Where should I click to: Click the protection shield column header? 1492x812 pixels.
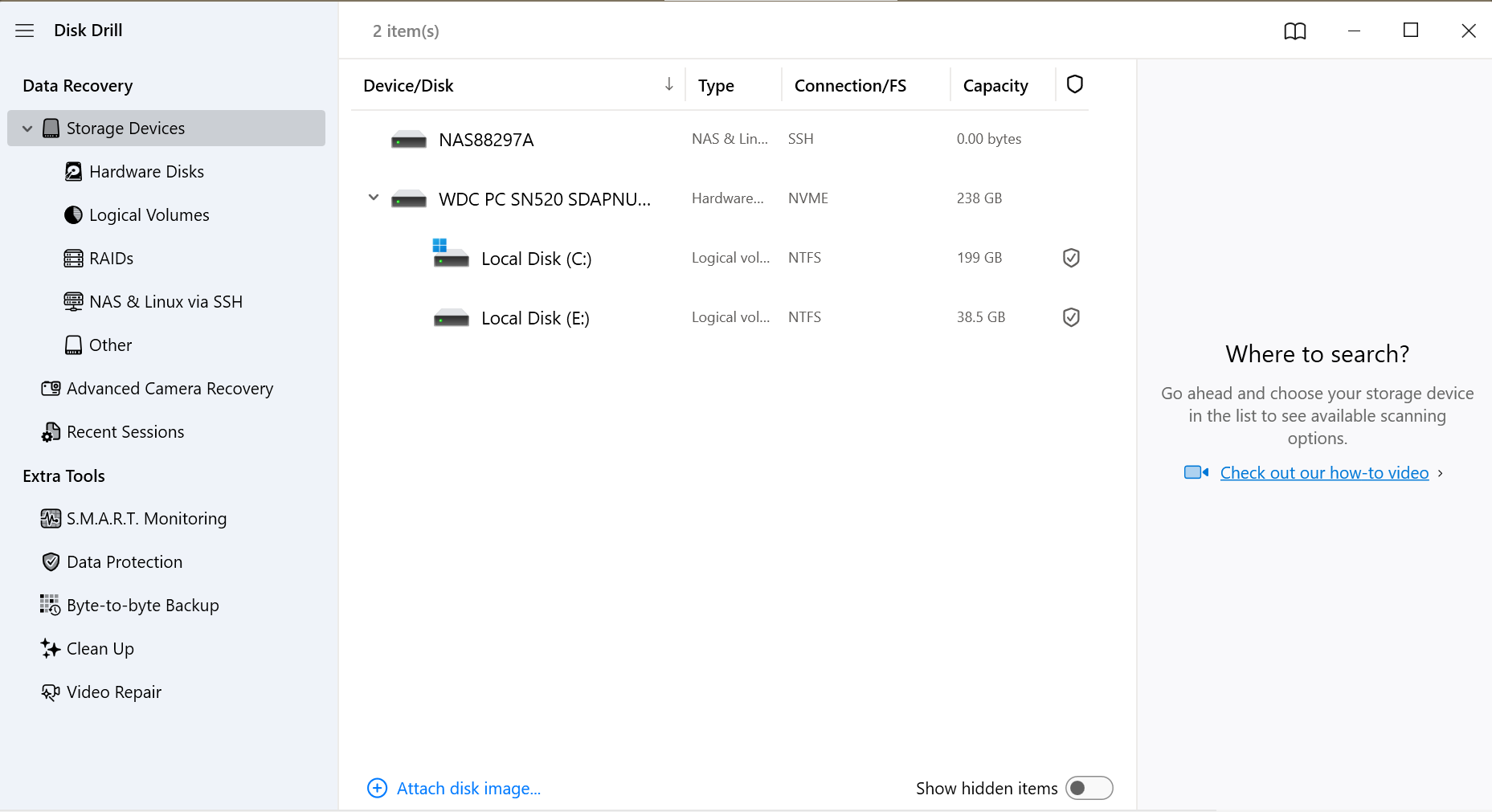click(1074, 84)
